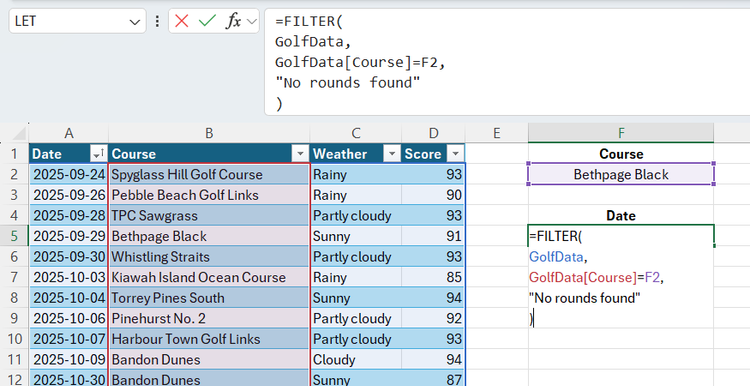Viewport: 750px width, 386px height.
Task: Select column B header
Action: tap(209, 133)
